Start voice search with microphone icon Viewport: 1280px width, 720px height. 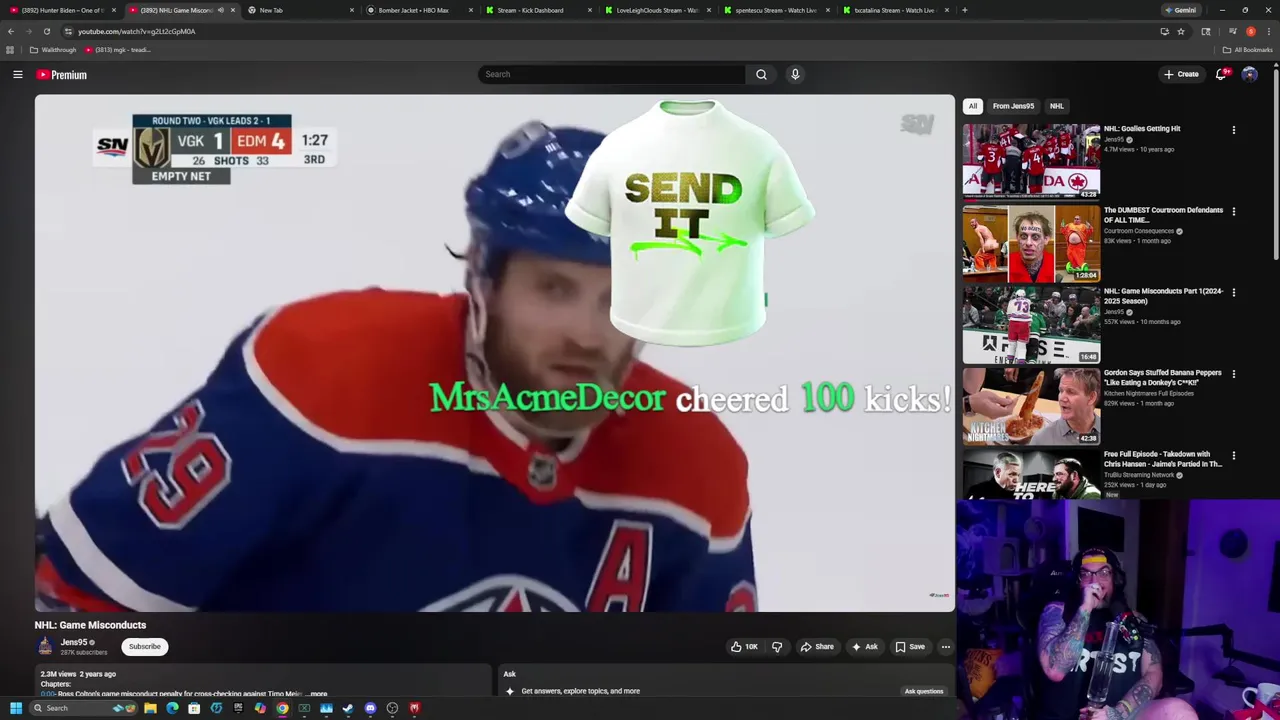click(795, 74)
